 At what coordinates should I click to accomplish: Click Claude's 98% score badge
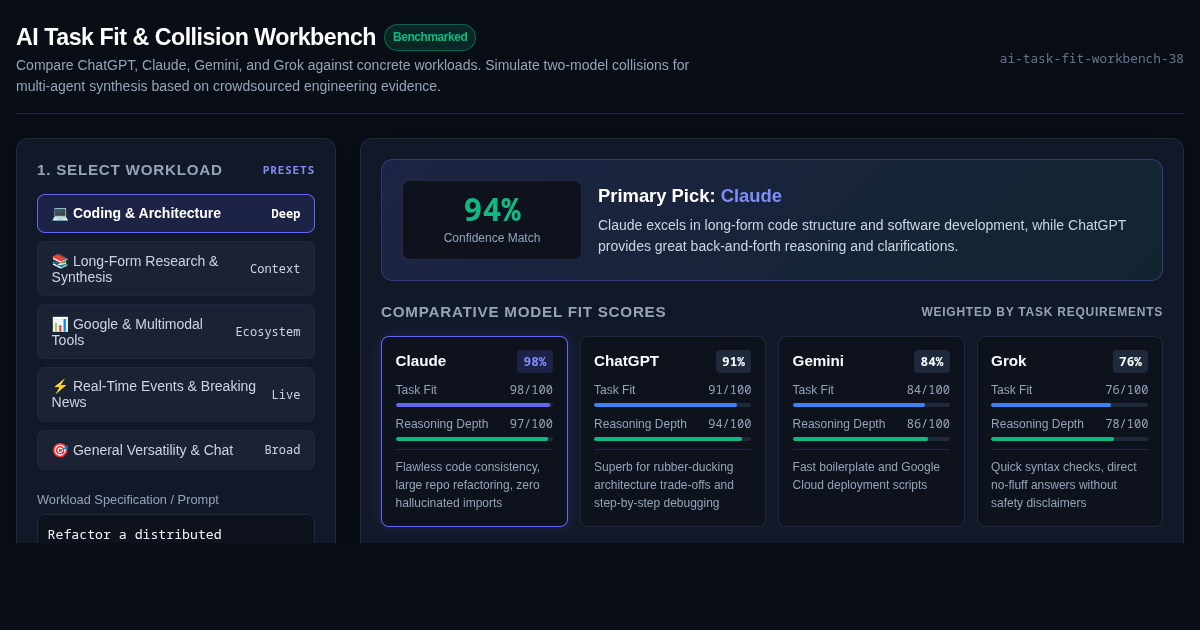click(535, 361)
